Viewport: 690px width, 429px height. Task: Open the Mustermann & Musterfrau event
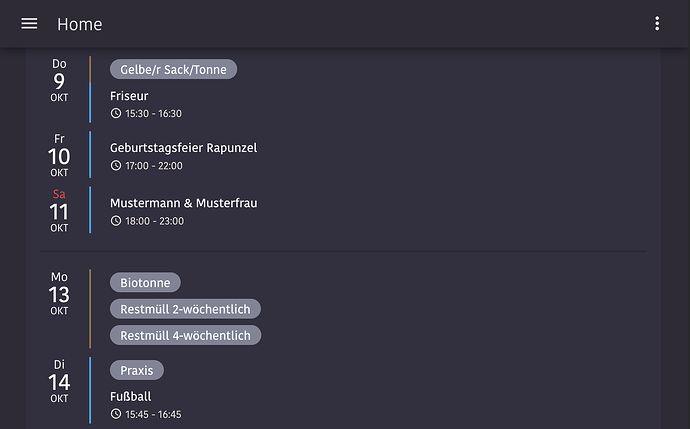[183, 203]
